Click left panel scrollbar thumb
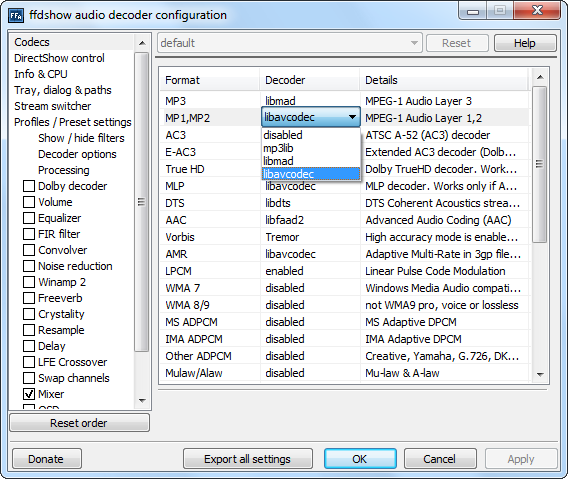The height and width of the screenshot is (479, 568). pyautogui.click(x=142, y=202)
